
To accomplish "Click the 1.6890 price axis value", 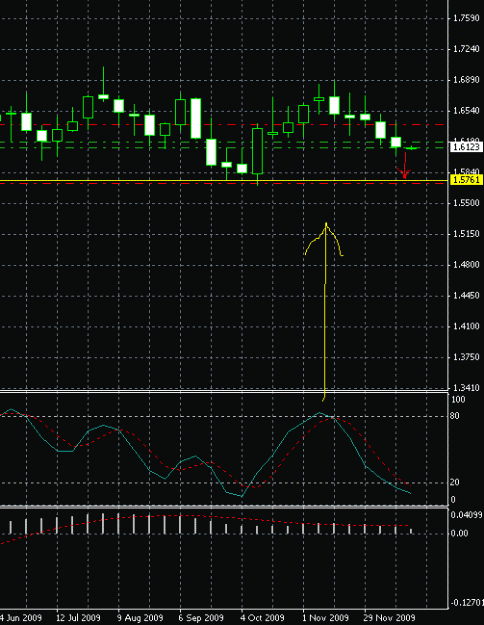I will (x=466, y=80).
